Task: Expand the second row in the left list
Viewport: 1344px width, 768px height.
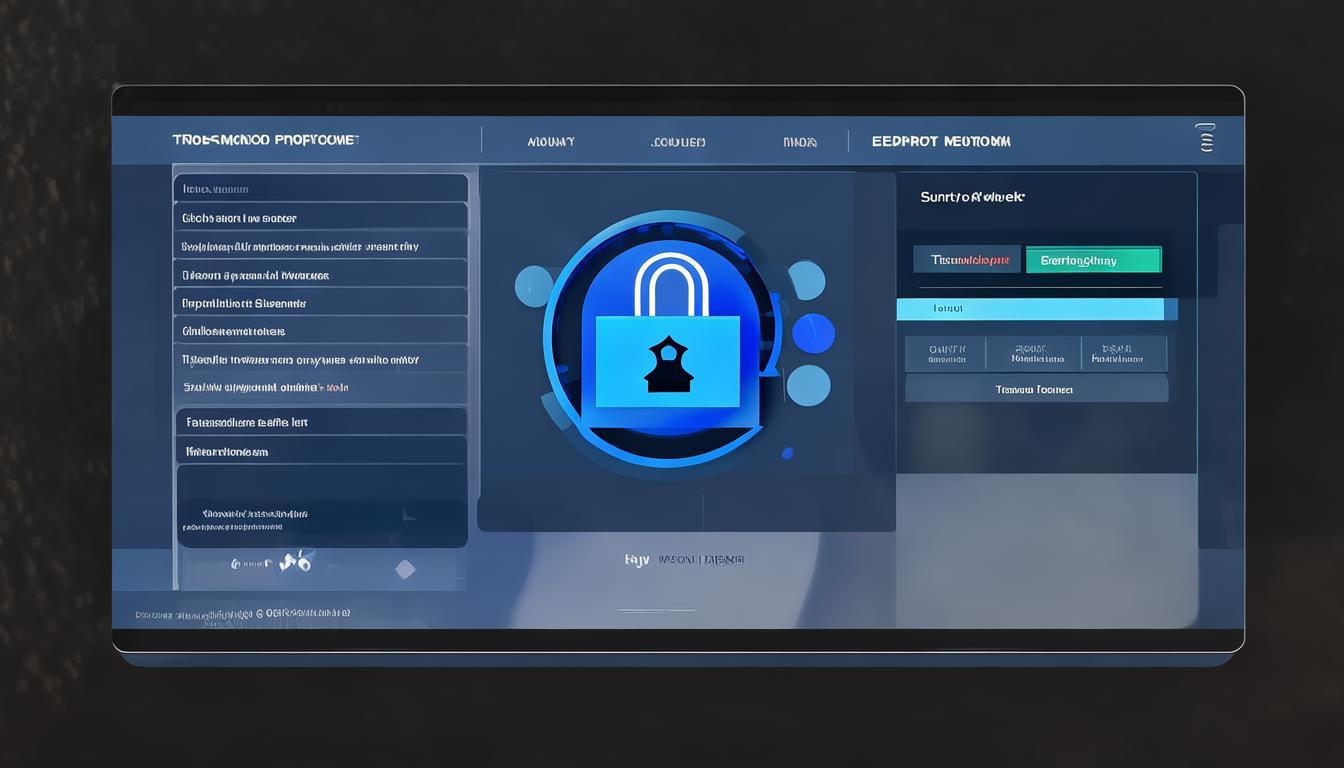Action: 320,218
